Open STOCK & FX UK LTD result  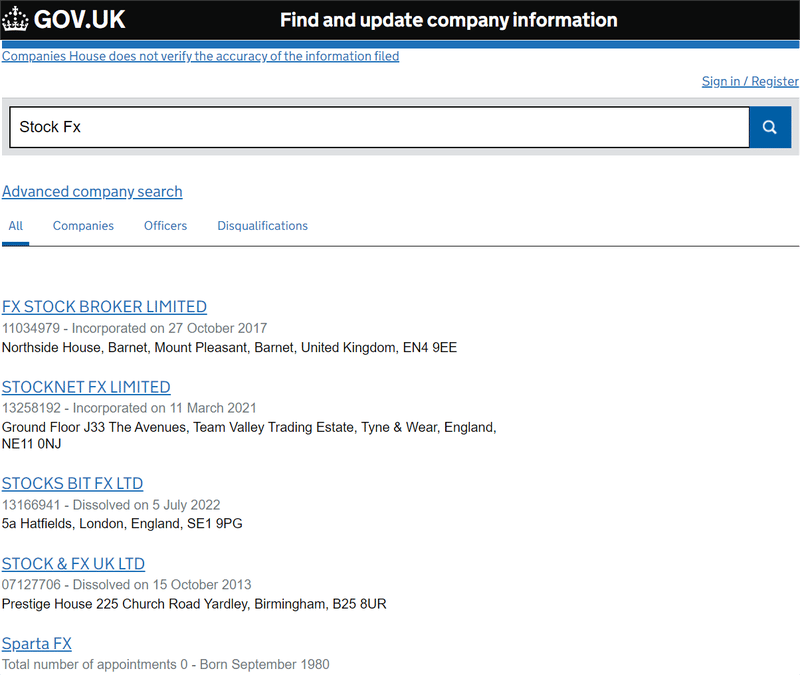point(73,564)
